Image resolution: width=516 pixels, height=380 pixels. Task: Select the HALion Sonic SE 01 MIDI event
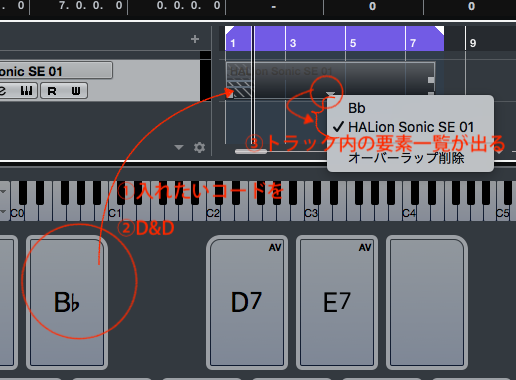tap(330, 80)
